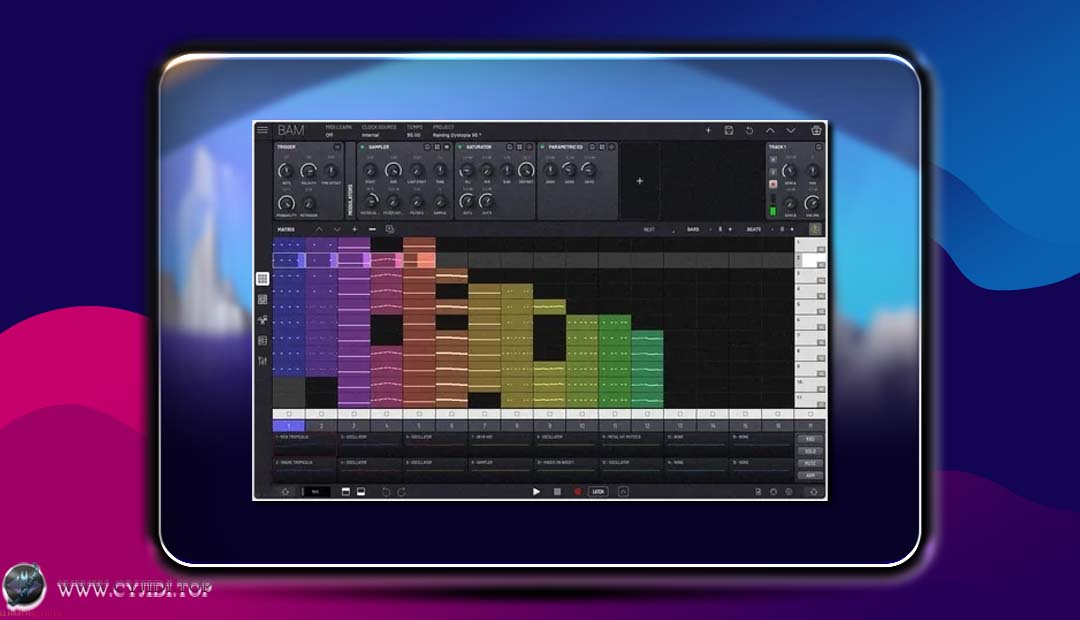
Task: Select previous project with header up chevron
Action: tap(770, 130)
